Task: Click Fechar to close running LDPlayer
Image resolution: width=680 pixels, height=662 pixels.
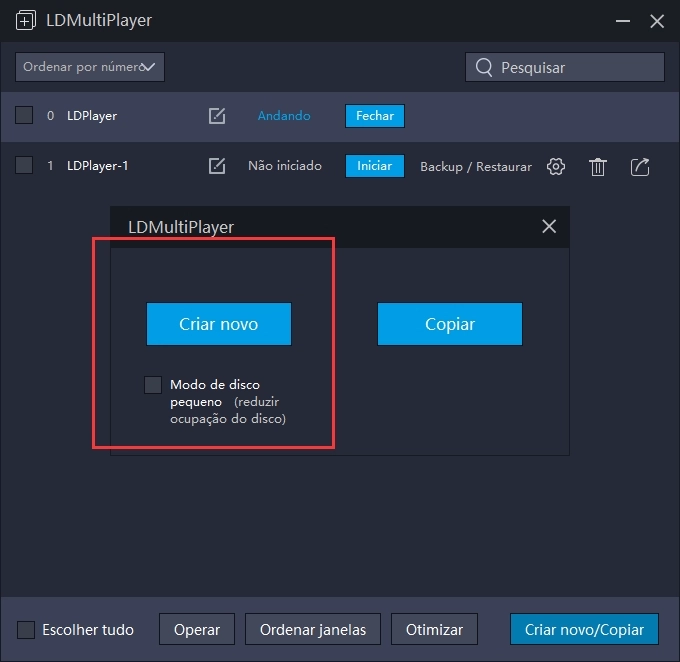Action: (x=375, y=116)
